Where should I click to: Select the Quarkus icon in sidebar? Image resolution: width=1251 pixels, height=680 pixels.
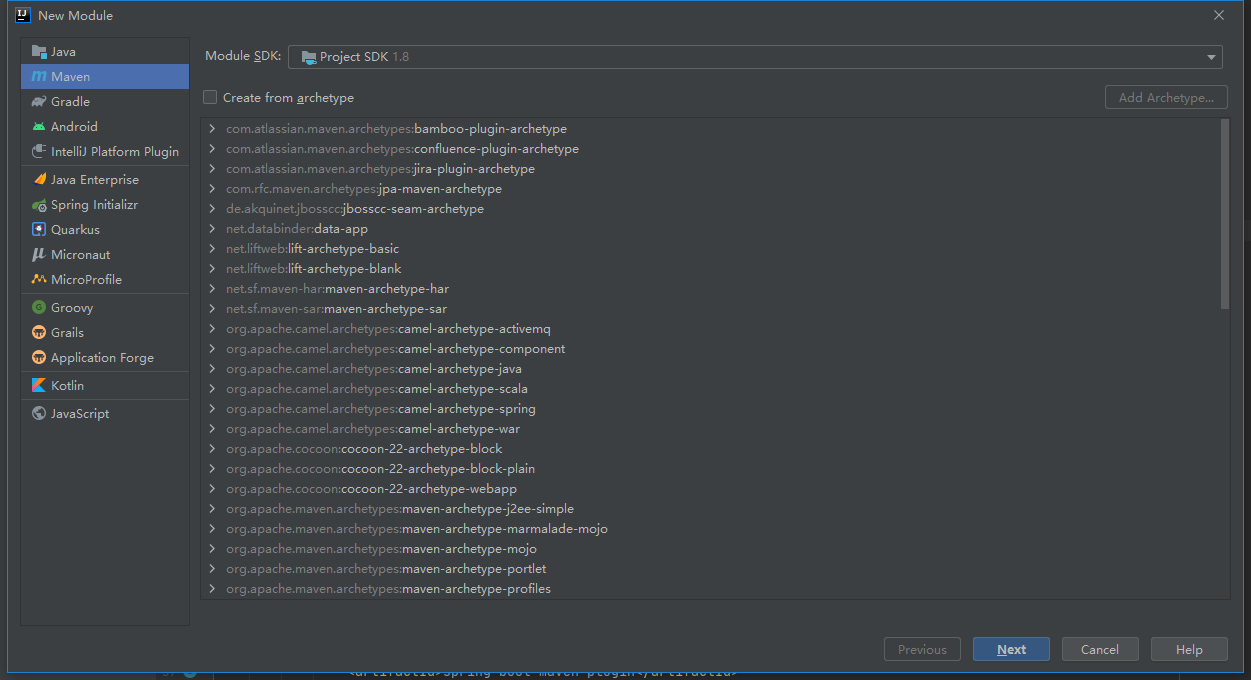(39, 230)
